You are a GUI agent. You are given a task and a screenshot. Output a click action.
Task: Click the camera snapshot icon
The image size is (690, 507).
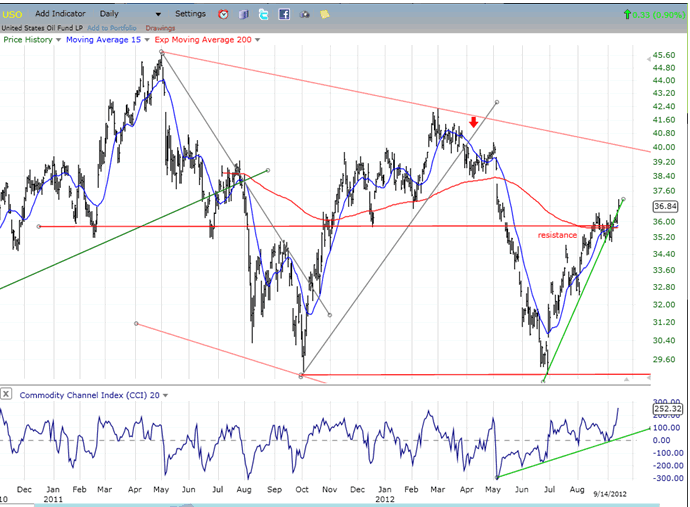304,15
